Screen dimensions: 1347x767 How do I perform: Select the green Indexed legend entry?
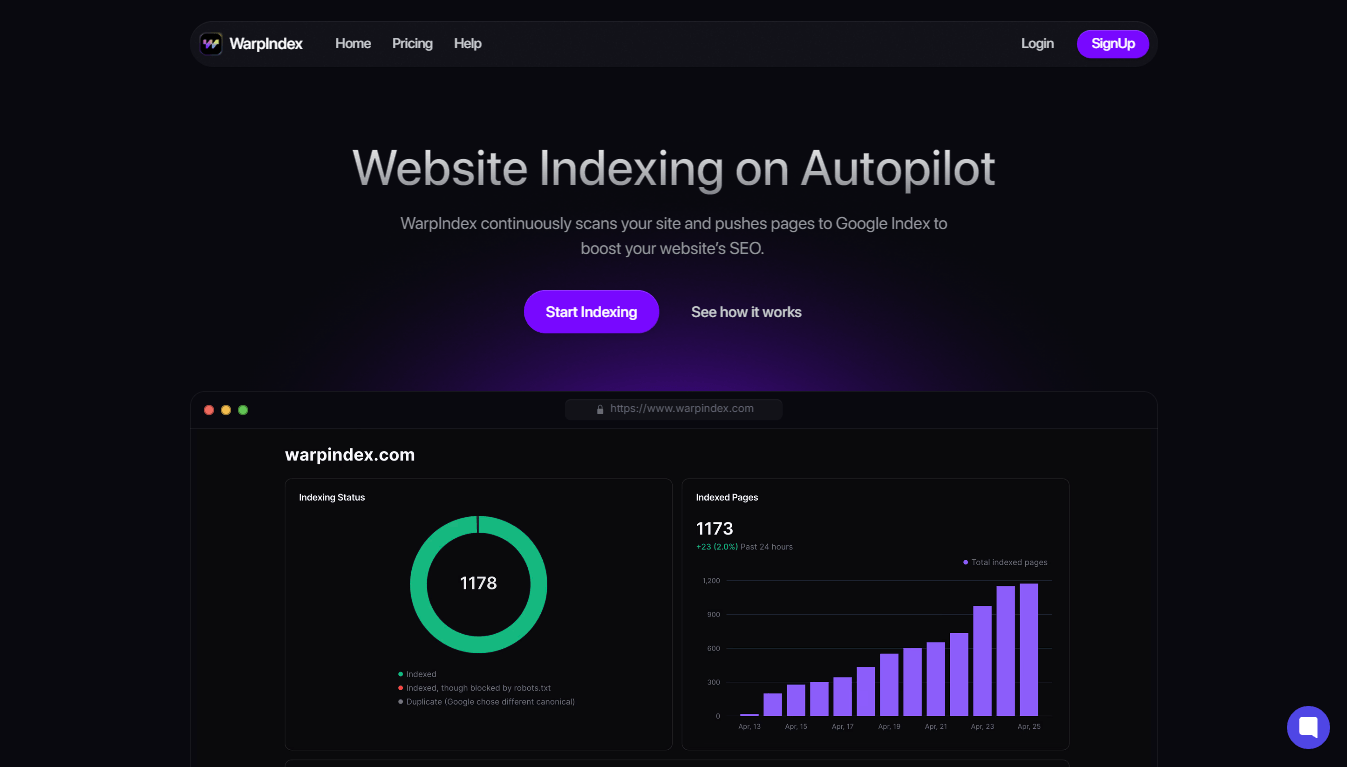coord(417,674)
